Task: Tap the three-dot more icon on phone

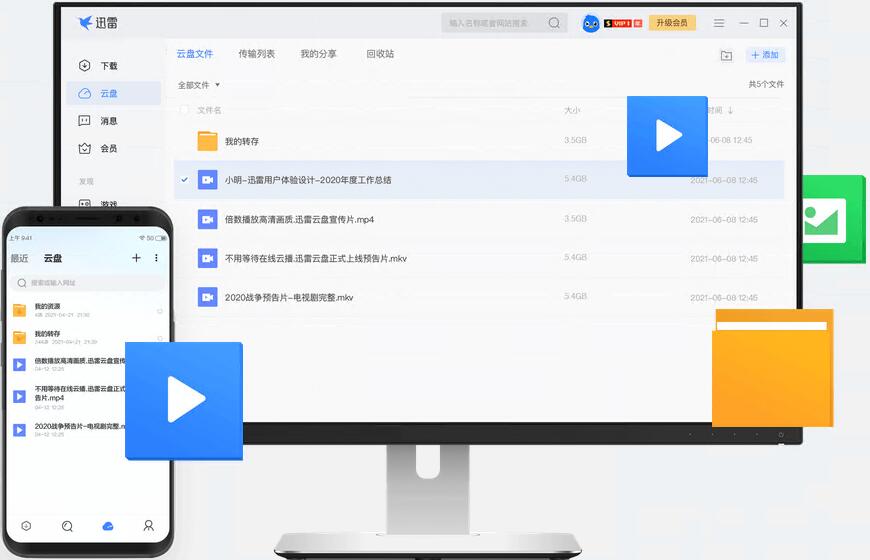Action: [156, 258]
